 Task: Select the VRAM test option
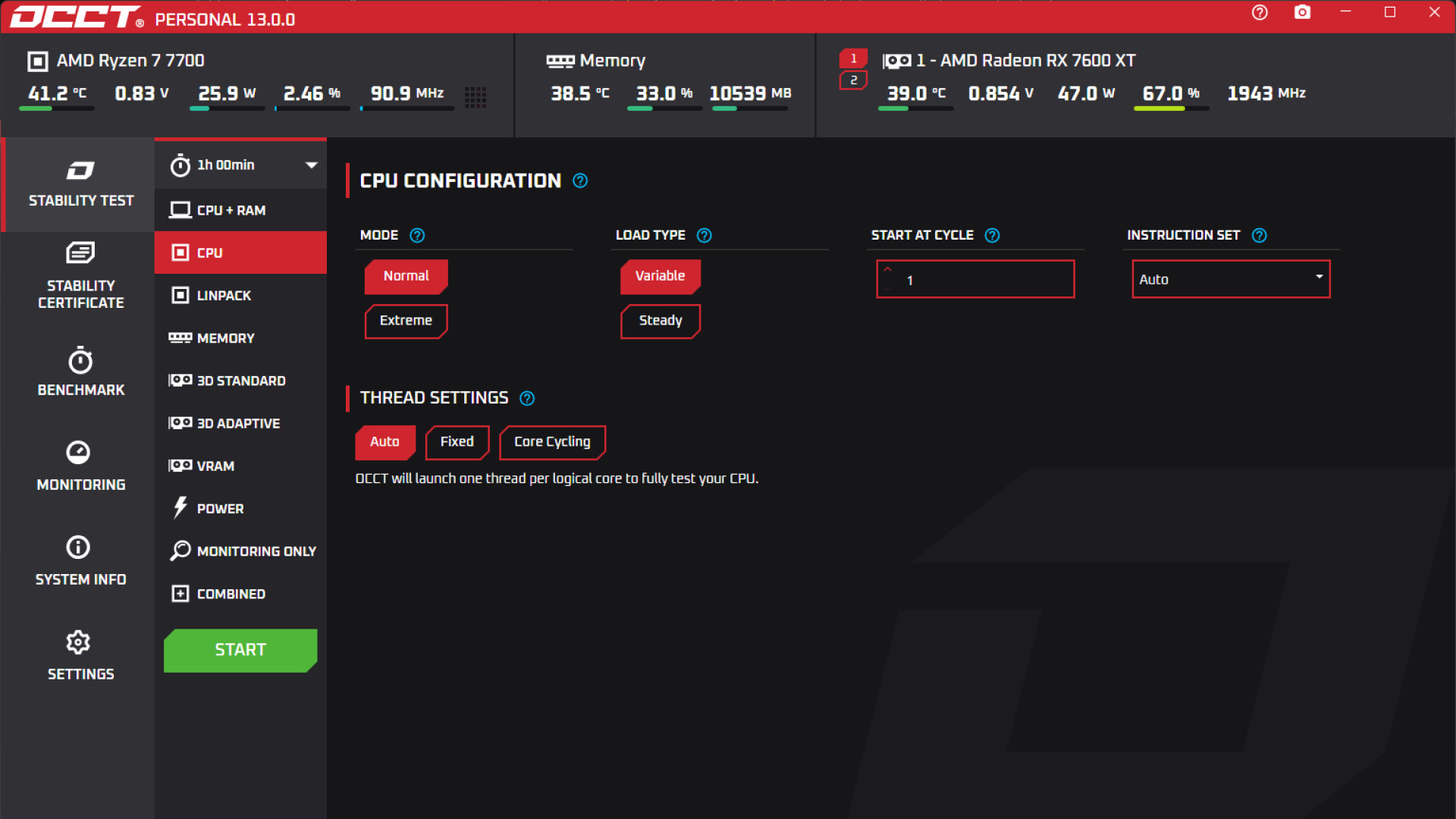click(x=215, y=466)
